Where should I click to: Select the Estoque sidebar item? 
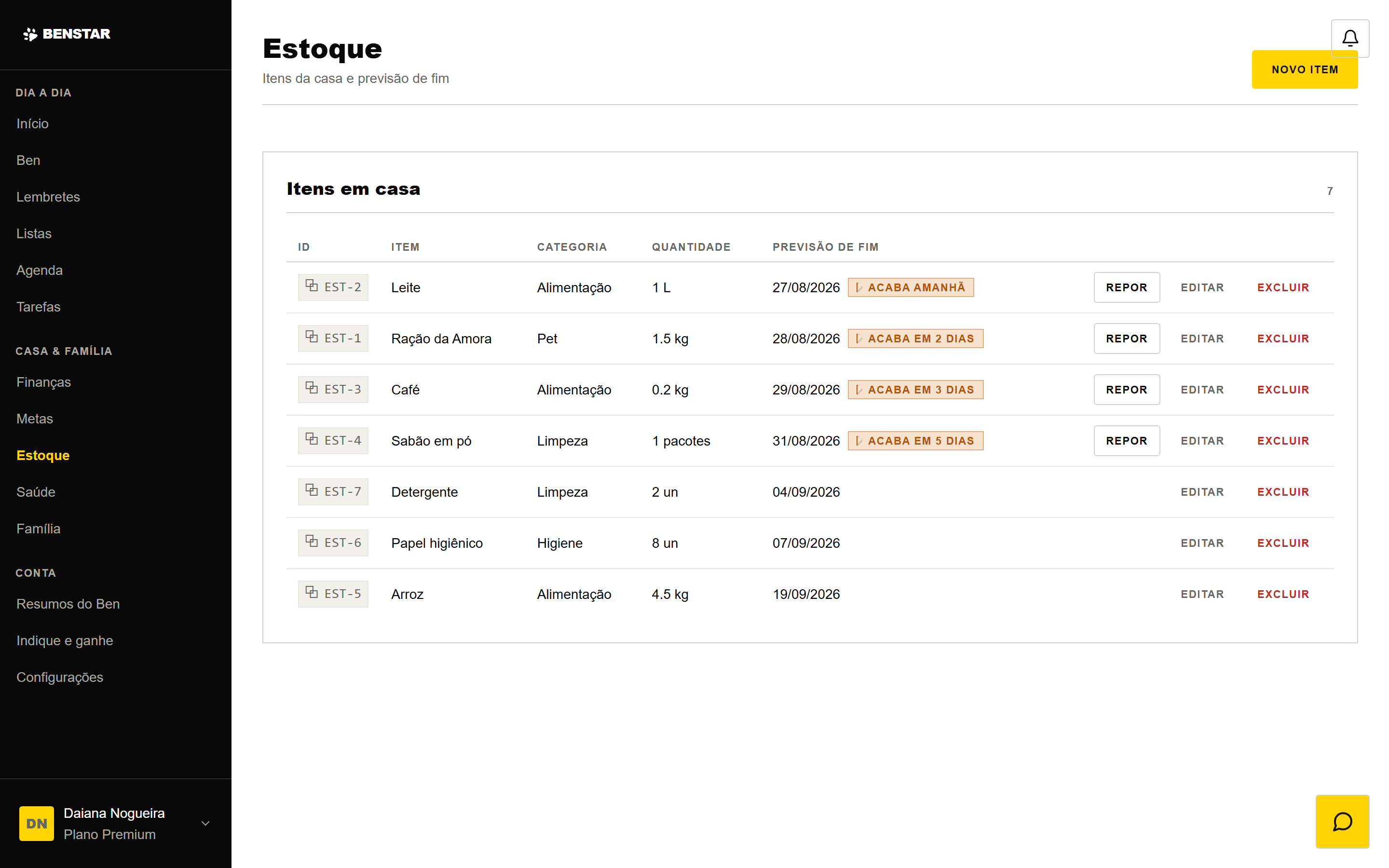pos(43,455)
